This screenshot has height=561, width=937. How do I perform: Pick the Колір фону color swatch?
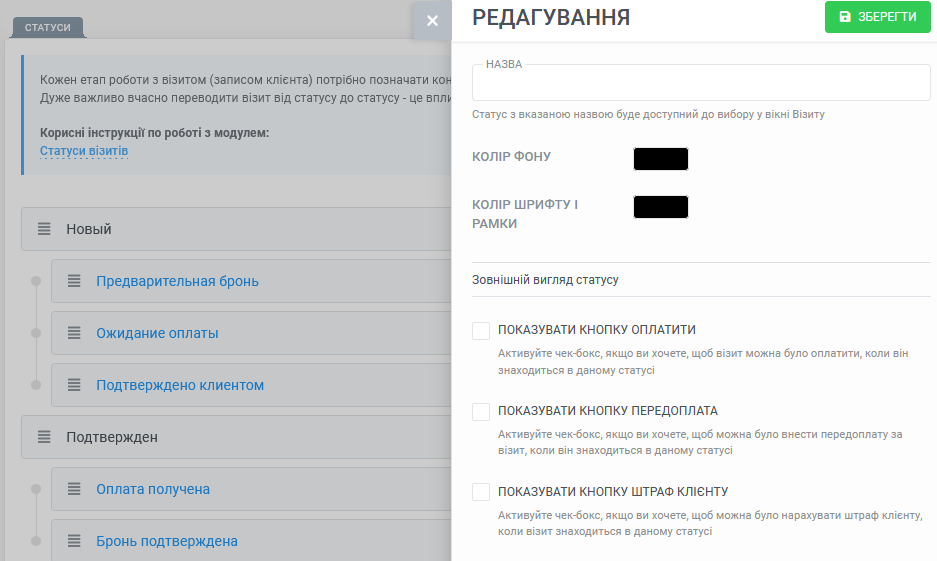[661, 159]
